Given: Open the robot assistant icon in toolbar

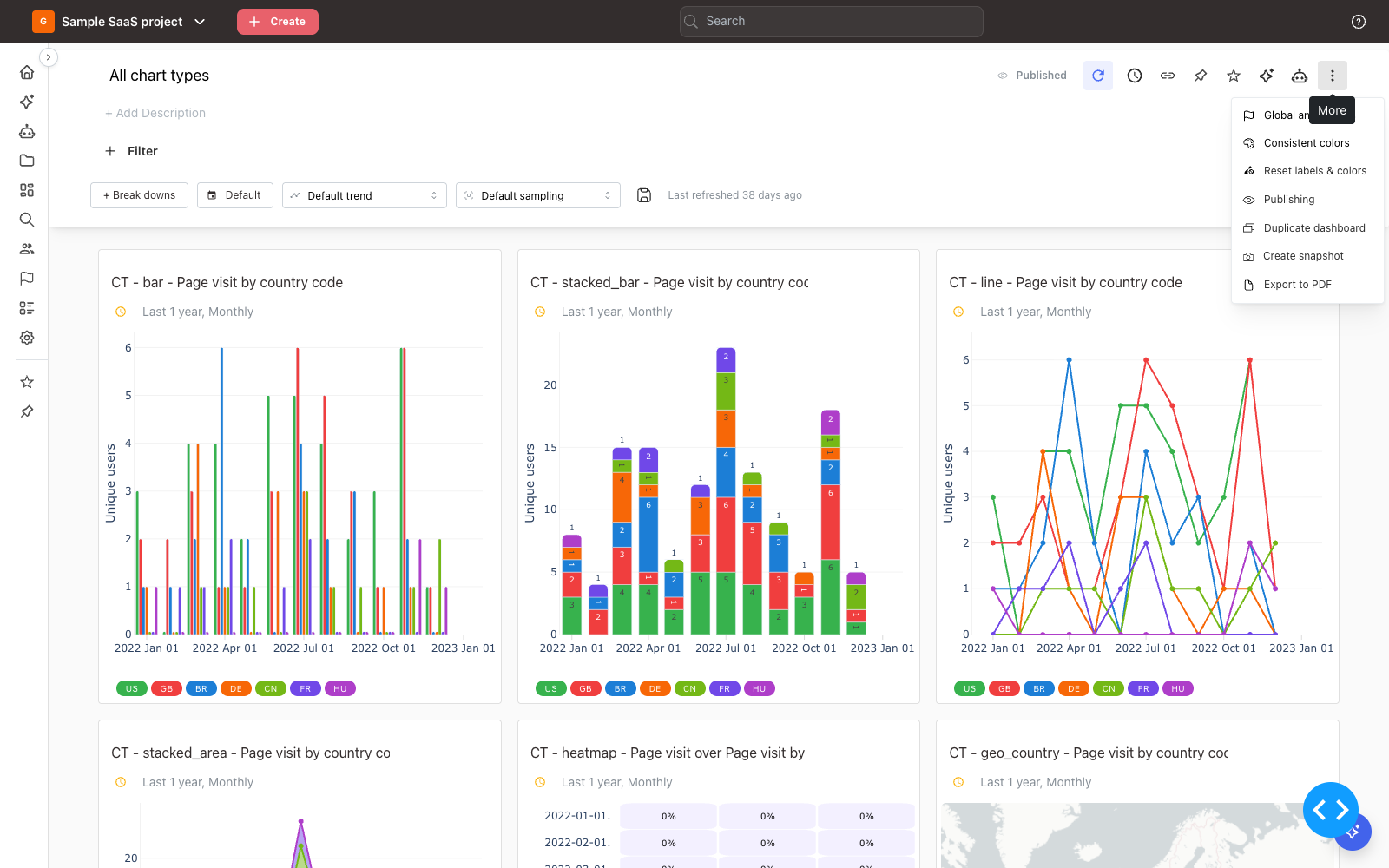Looking at the screenshot, I should coord(1300,76).
